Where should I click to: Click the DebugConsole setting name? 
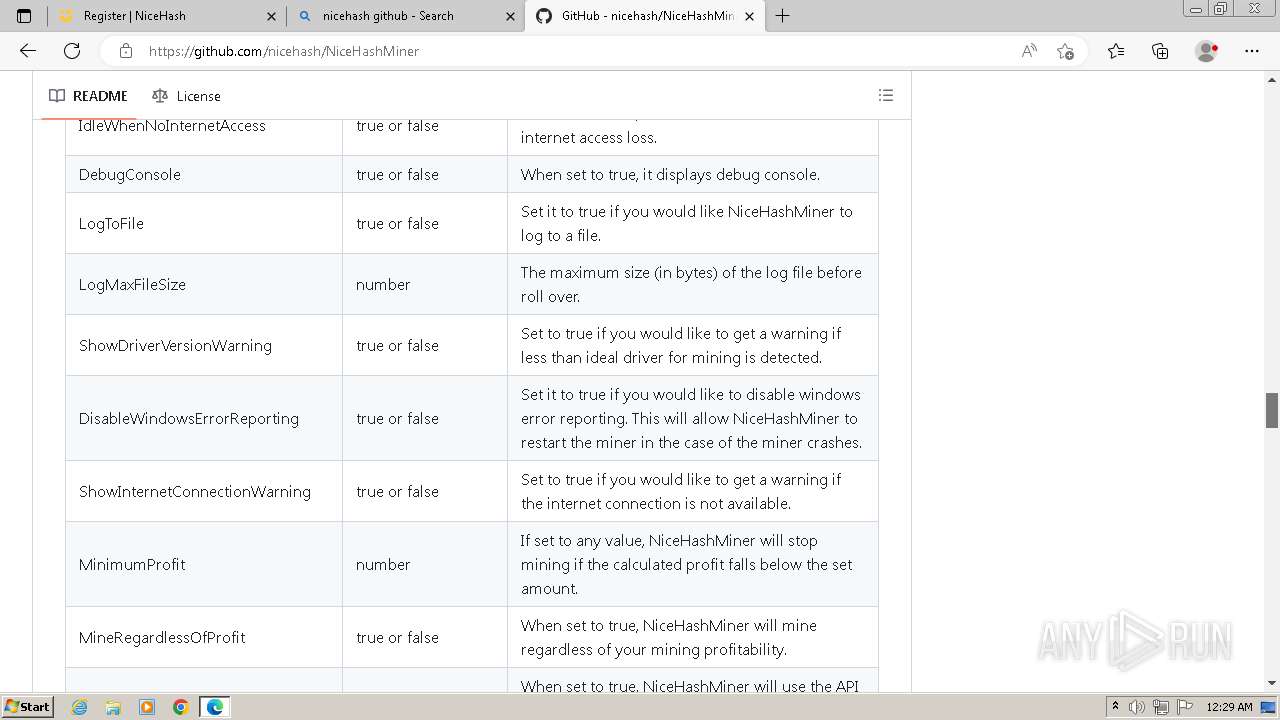pos(130,174)
